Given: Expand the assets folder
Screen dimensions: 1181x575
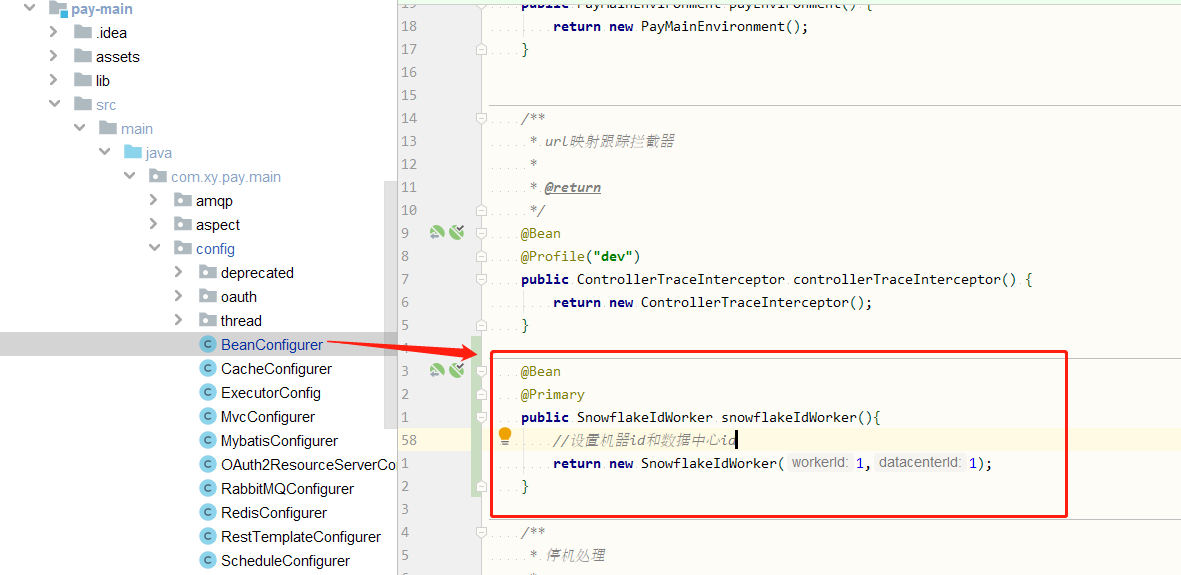Looking at the screenshot, I should [53, 57].
